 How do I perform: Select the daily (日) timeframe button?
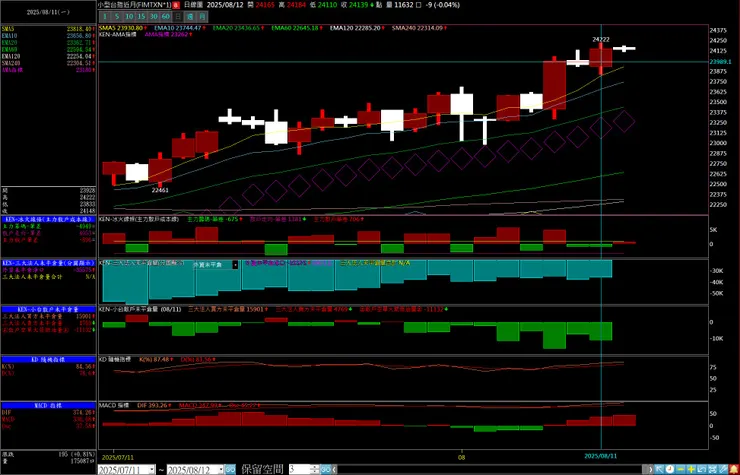[178, 17]
